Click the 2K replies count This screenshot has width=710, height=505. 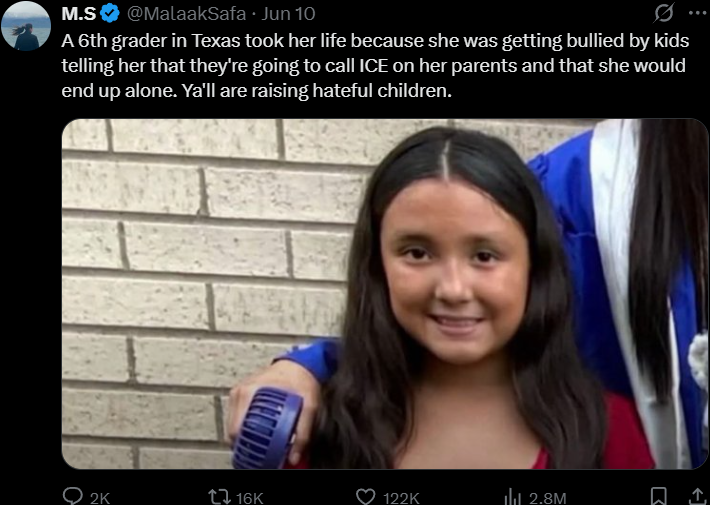tap(100, 498)
